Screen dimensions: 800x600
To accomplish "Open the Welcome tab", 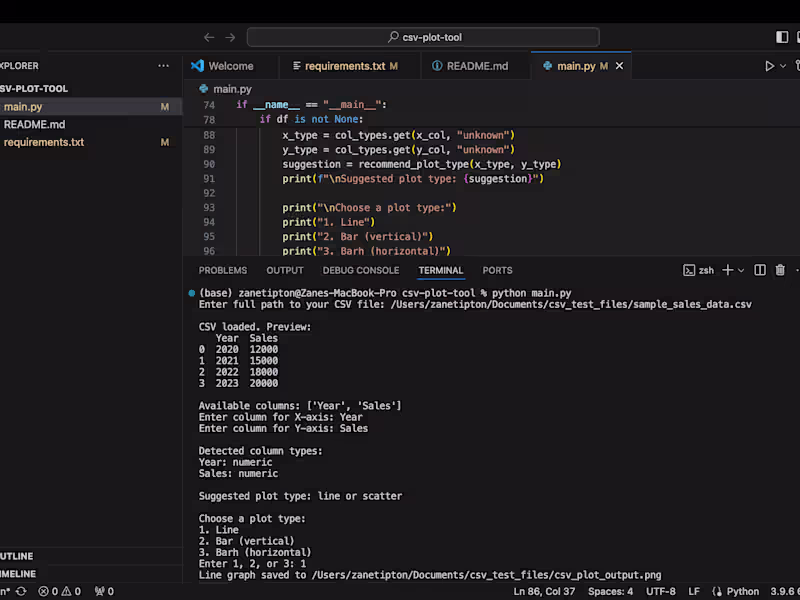I will [x=230, y=66].
